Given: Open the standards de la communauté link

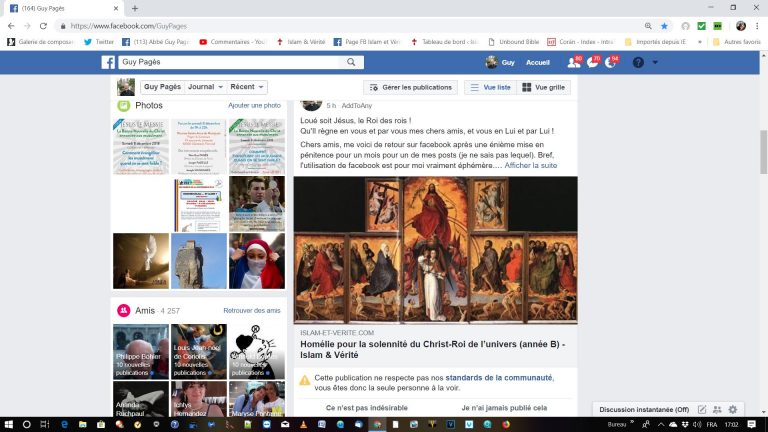Looking at the screenshot, I should 498,378.
